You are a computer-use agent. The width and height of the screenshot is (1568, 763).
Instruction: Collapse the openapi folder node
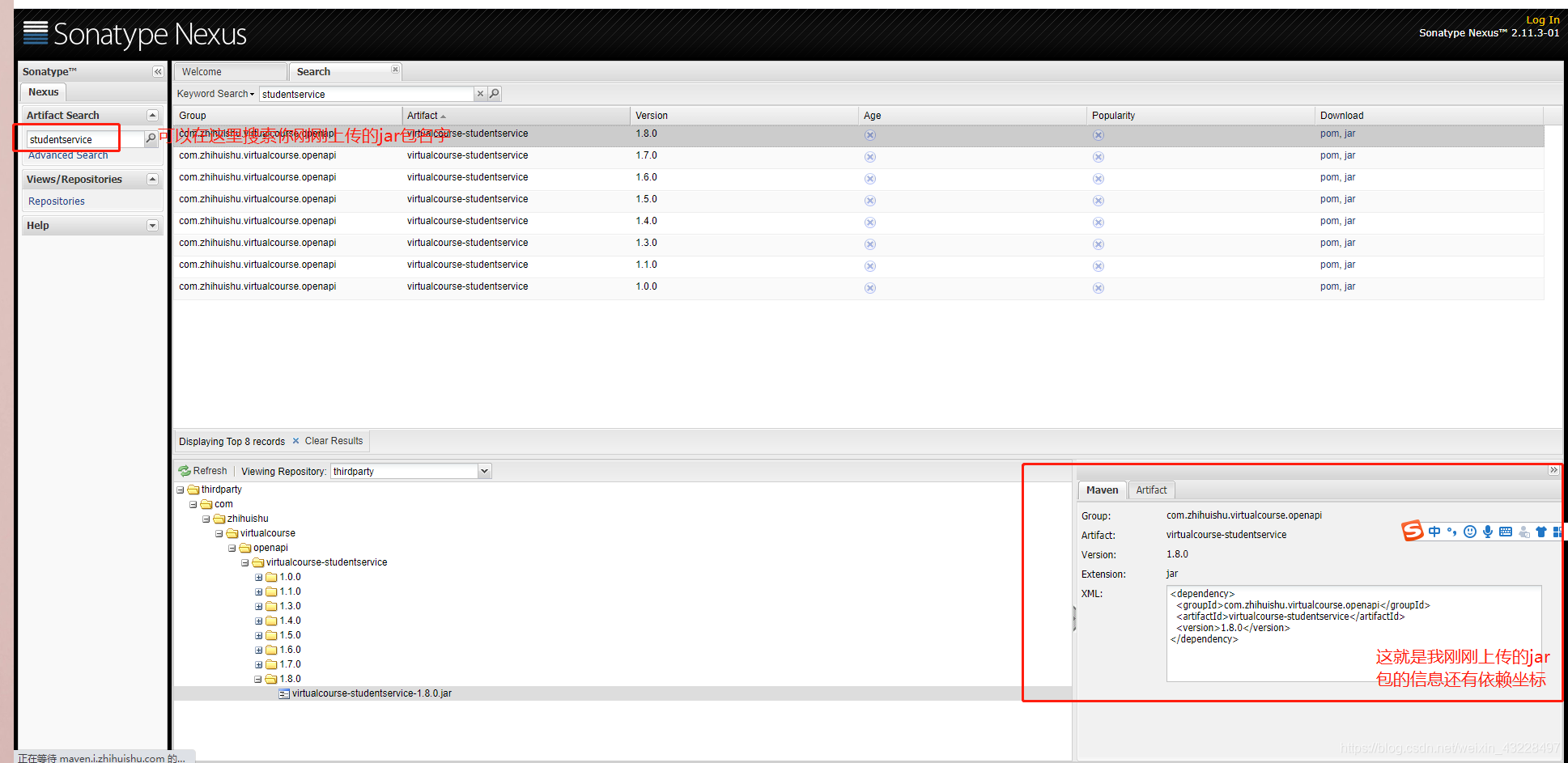tap(232, 549)
